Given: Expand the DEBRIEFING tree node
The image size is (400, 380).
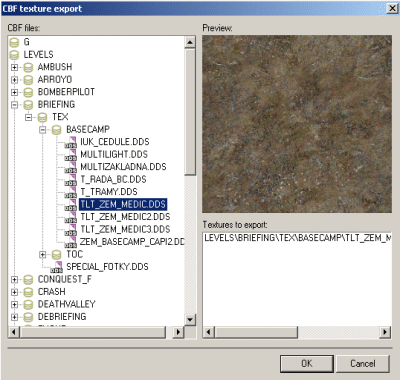Looking at the screenshot, I should click(x=14, y=317).
